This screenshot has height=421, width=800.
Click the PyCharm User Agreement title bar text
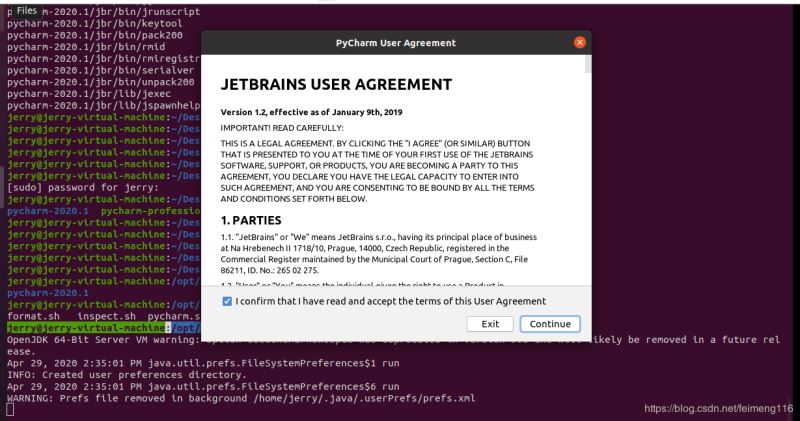(x=396, y=43)
